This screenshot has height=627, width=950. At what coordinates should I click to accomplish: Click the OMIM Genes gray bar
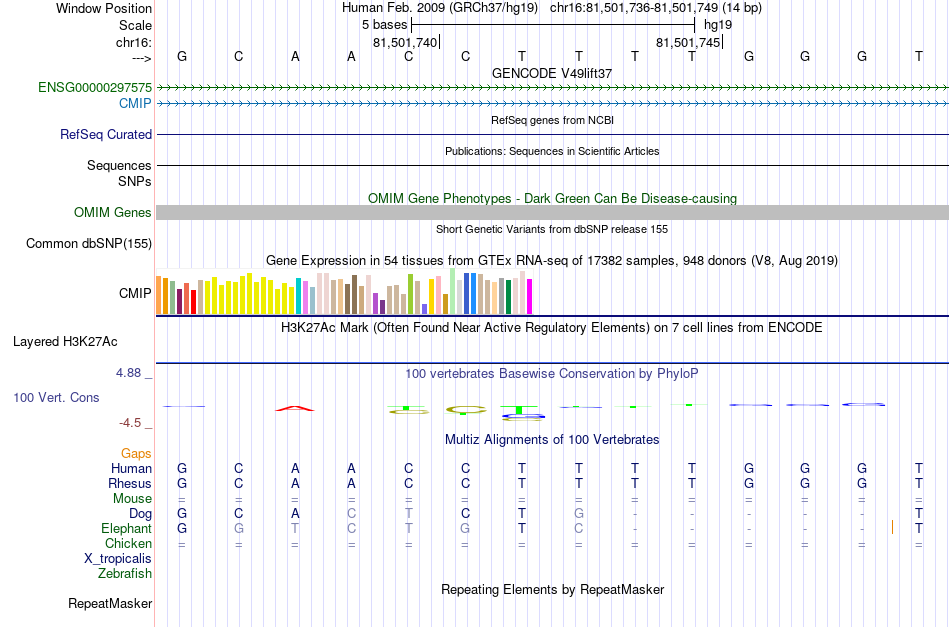553,212
